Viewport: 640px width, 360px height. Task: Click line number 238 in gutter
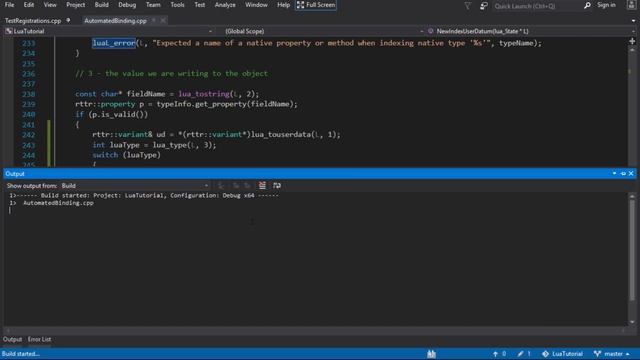click(x=29, y=94)
